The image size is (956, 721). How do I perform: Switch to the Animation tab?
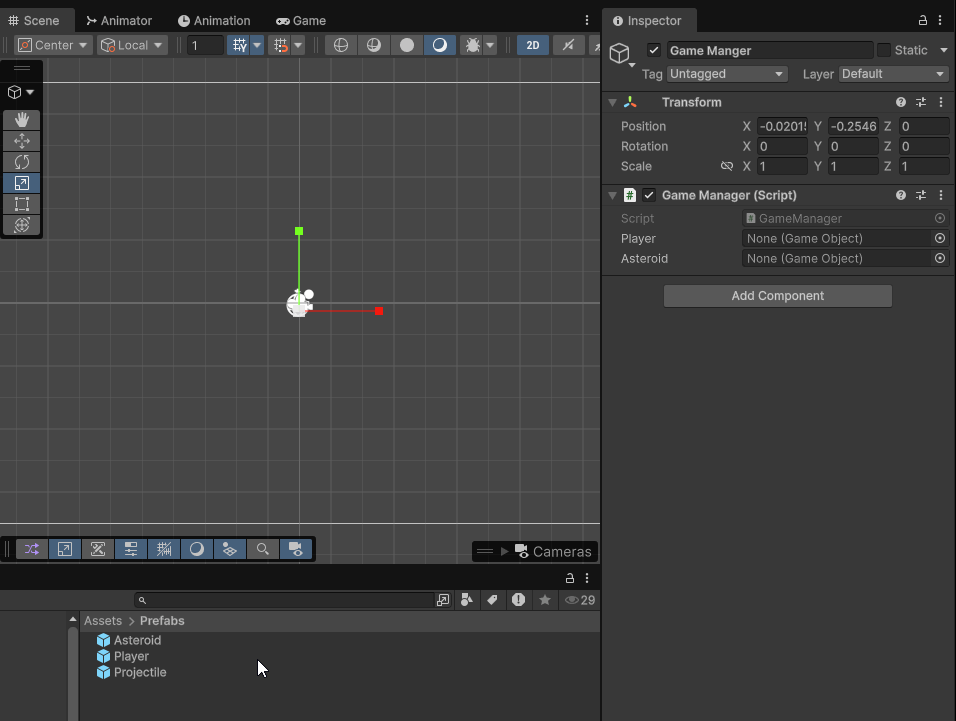pyautogui.click(x=214, y=21)
